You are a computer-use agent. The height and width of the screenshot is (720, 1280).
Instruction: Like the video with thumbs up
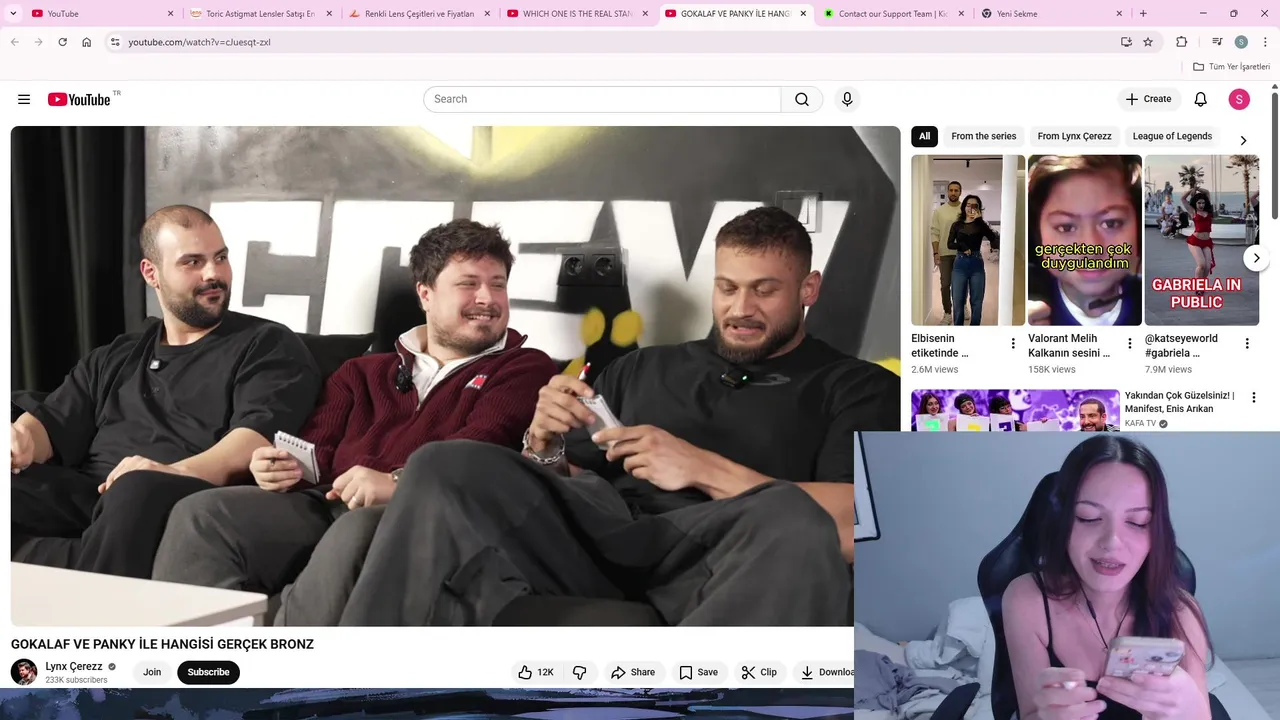click(536, 672)
